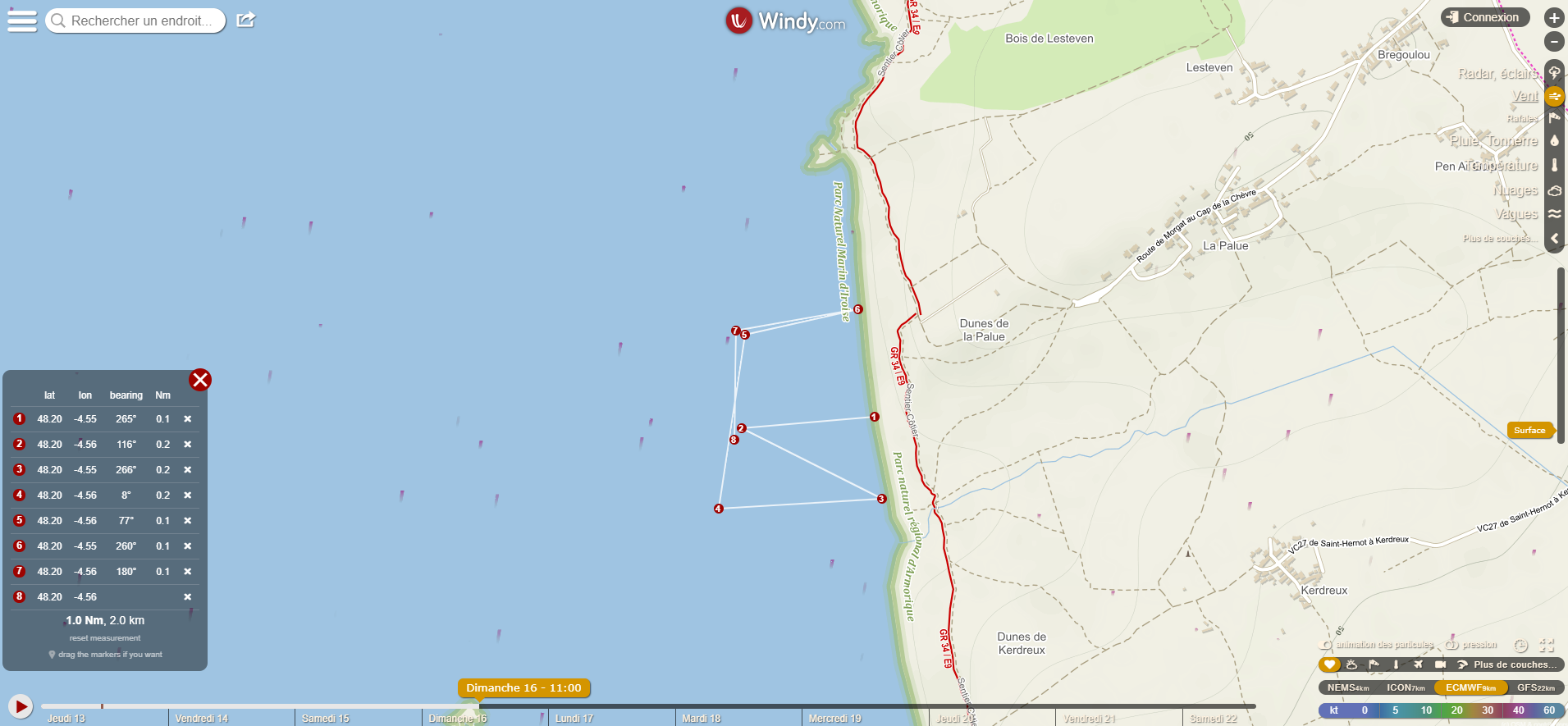Select the Température thermometer layer icon
This screenshot has width=1568, height=726.
[x=1554, y=165]
